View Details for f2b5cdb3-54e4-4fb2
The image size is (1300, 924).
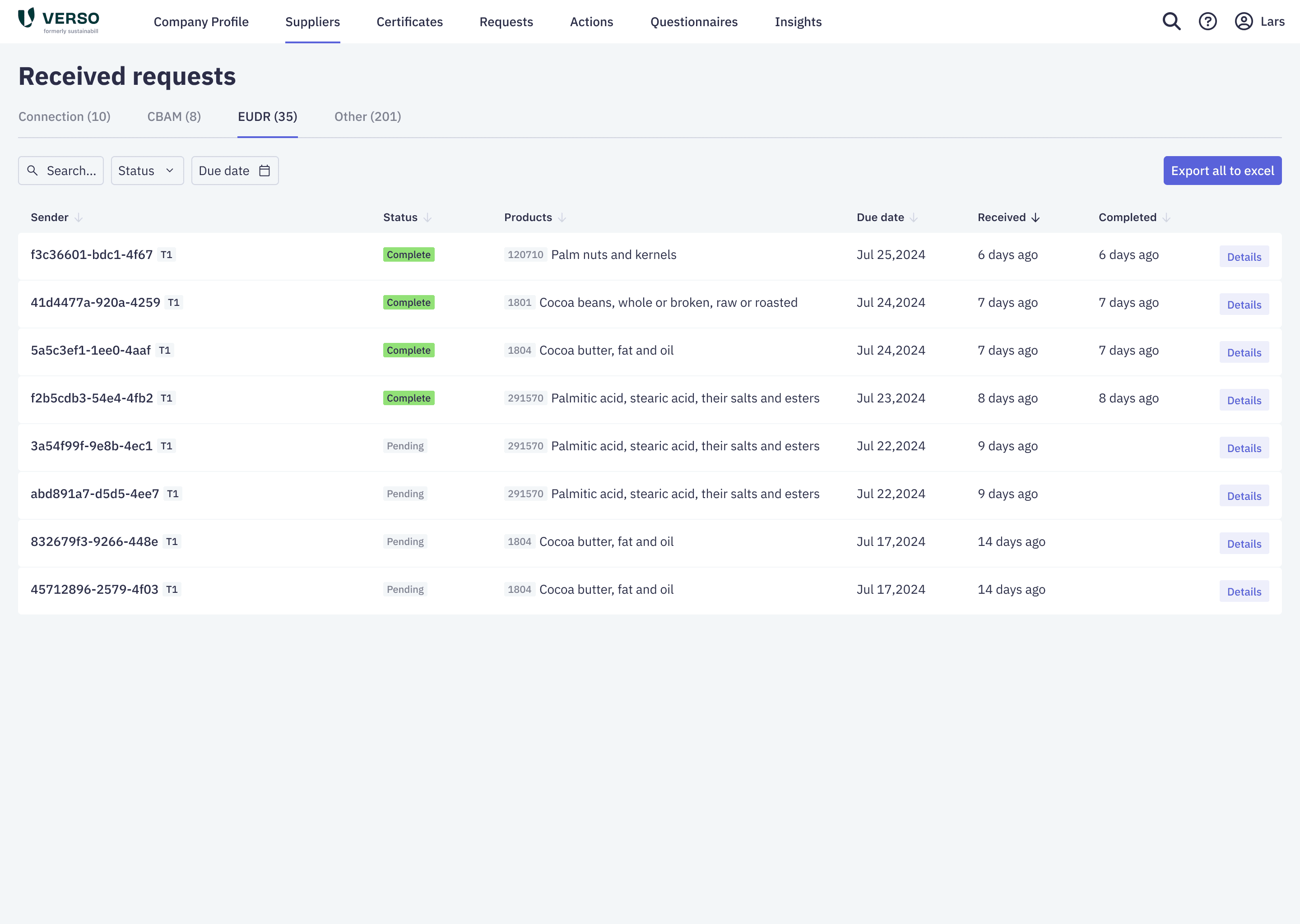pyautogui.click(x=1244, y=400)
